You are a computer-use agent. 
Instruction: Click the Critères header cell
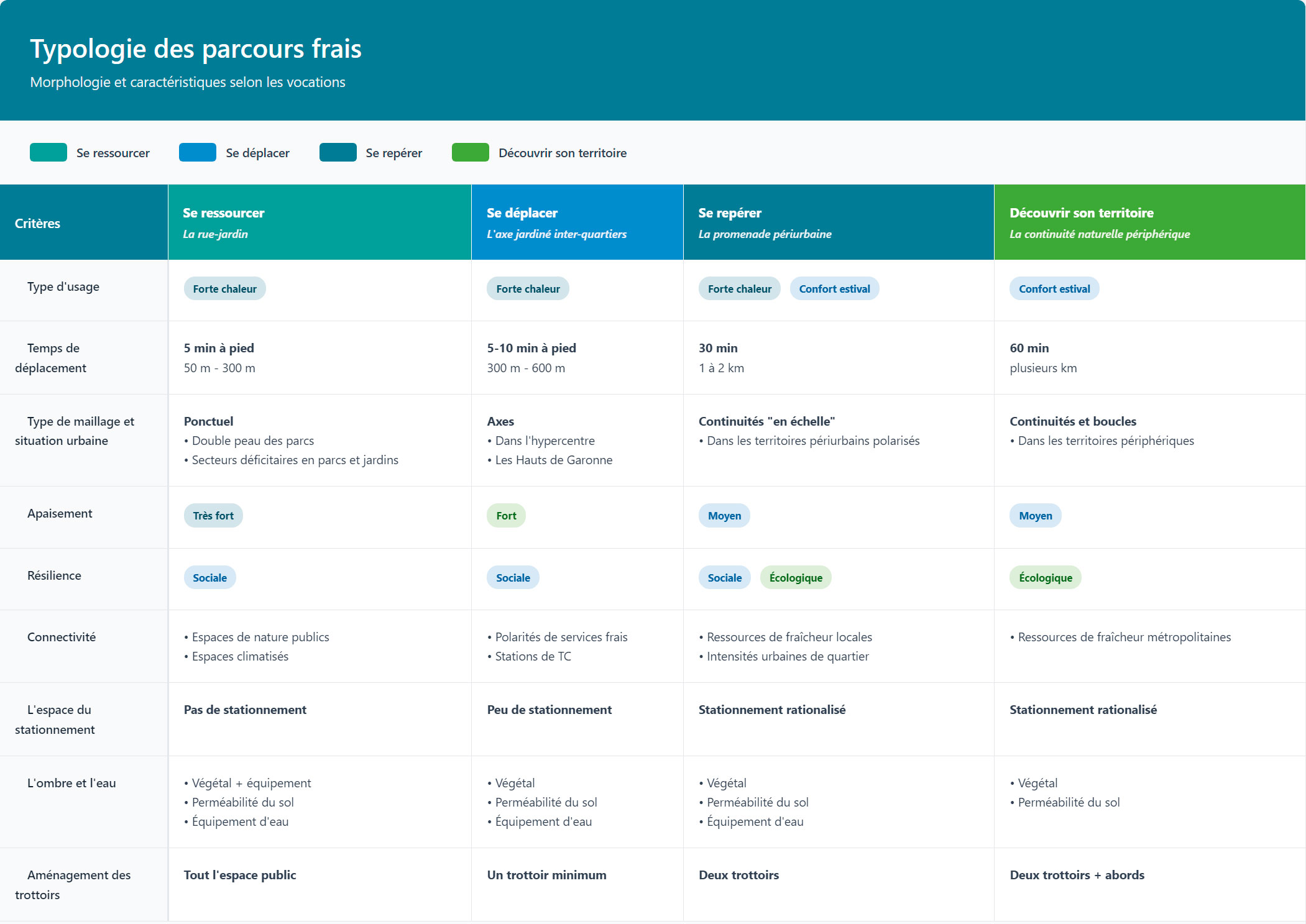[37, 223]
